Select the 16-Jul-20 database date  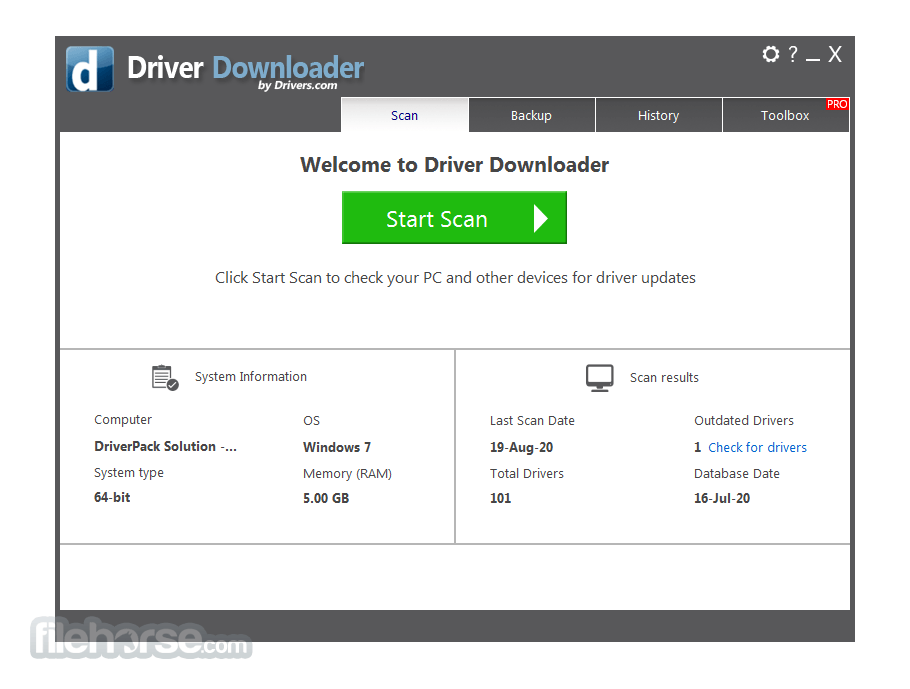(722, 499)
